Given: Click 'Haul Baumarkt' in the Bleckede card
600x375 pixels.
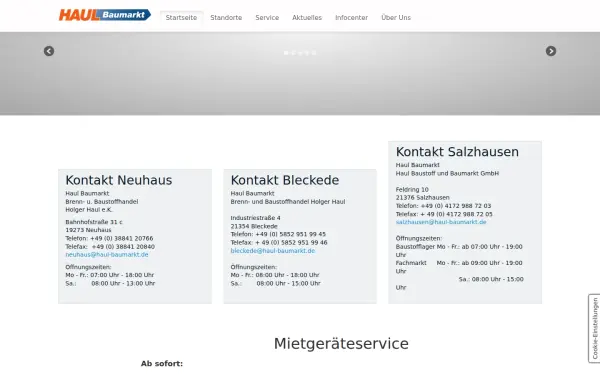Looking at the screenshot, I should 252,193.
